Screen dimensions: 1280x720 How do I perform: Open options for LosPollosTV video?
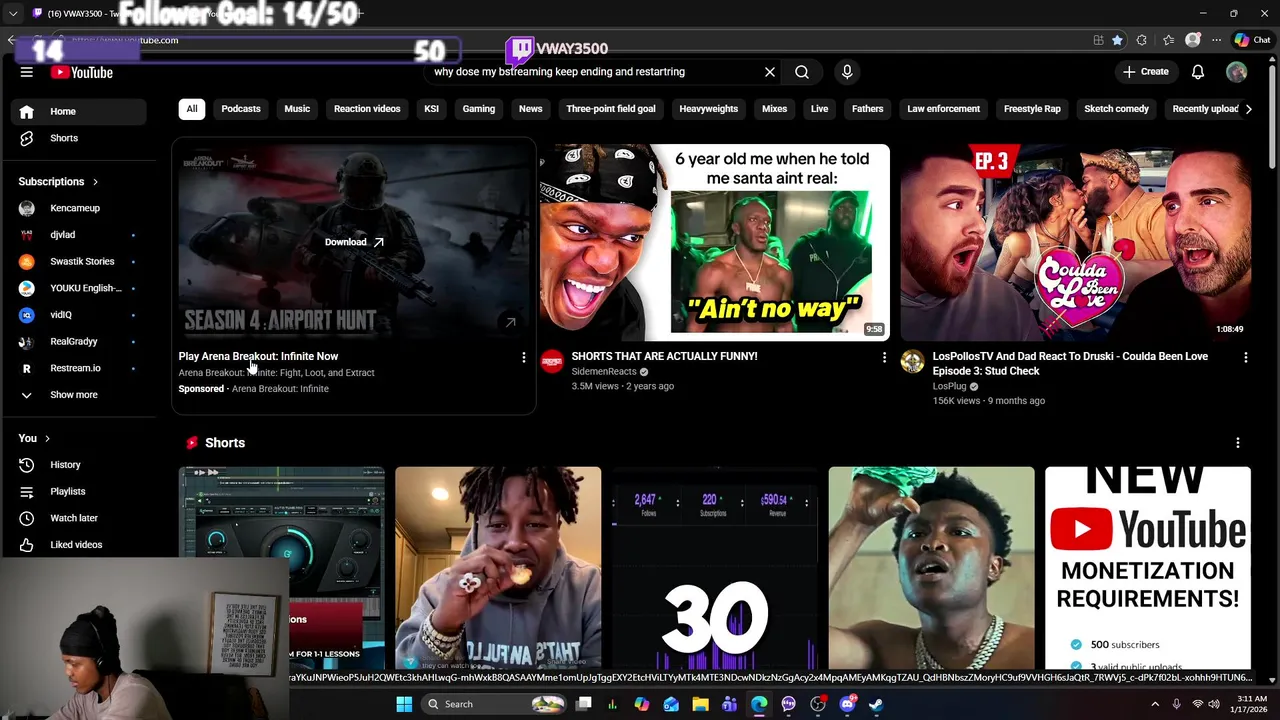[x=1245, y=357]
